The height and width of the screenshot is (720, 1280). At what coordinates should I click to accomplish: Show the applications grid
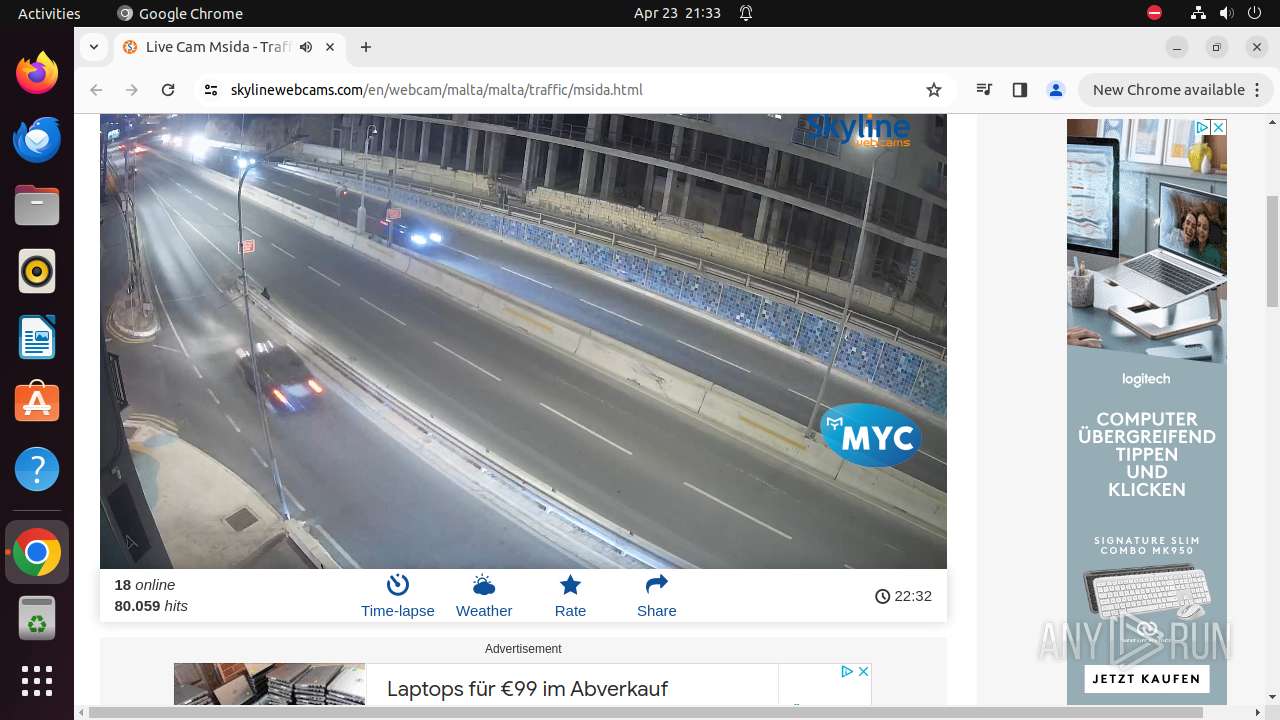pyautogui.click(x=37, y=681)
